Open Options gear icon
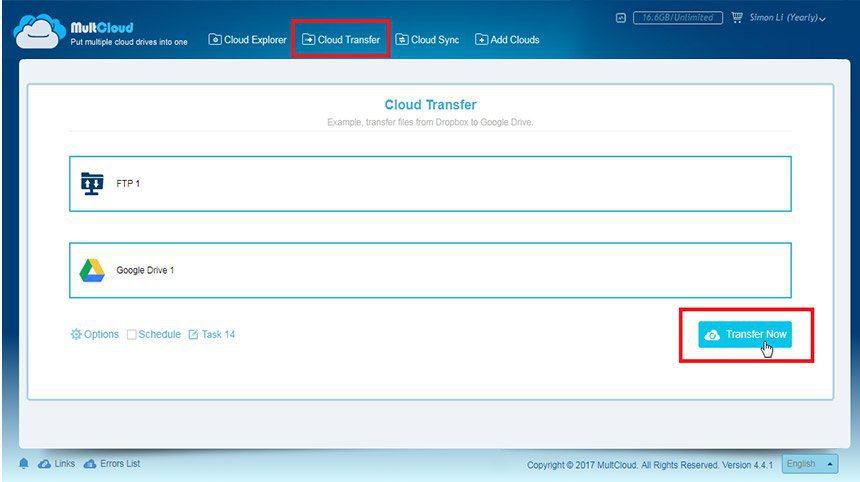 pyautogui.click(x=76, y=334)
